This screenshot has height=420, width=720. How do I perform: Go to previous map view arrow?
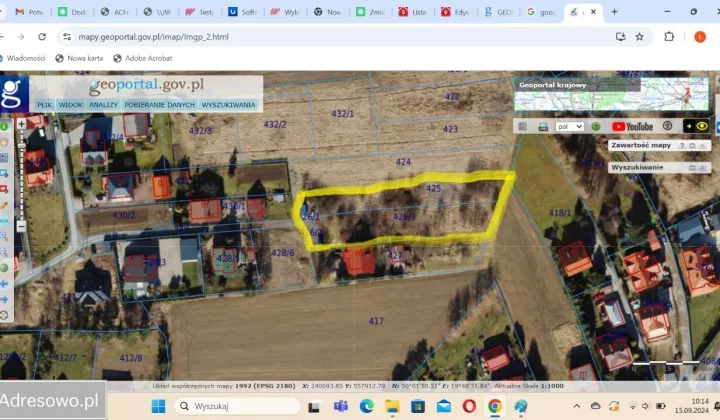click(4, 284)
